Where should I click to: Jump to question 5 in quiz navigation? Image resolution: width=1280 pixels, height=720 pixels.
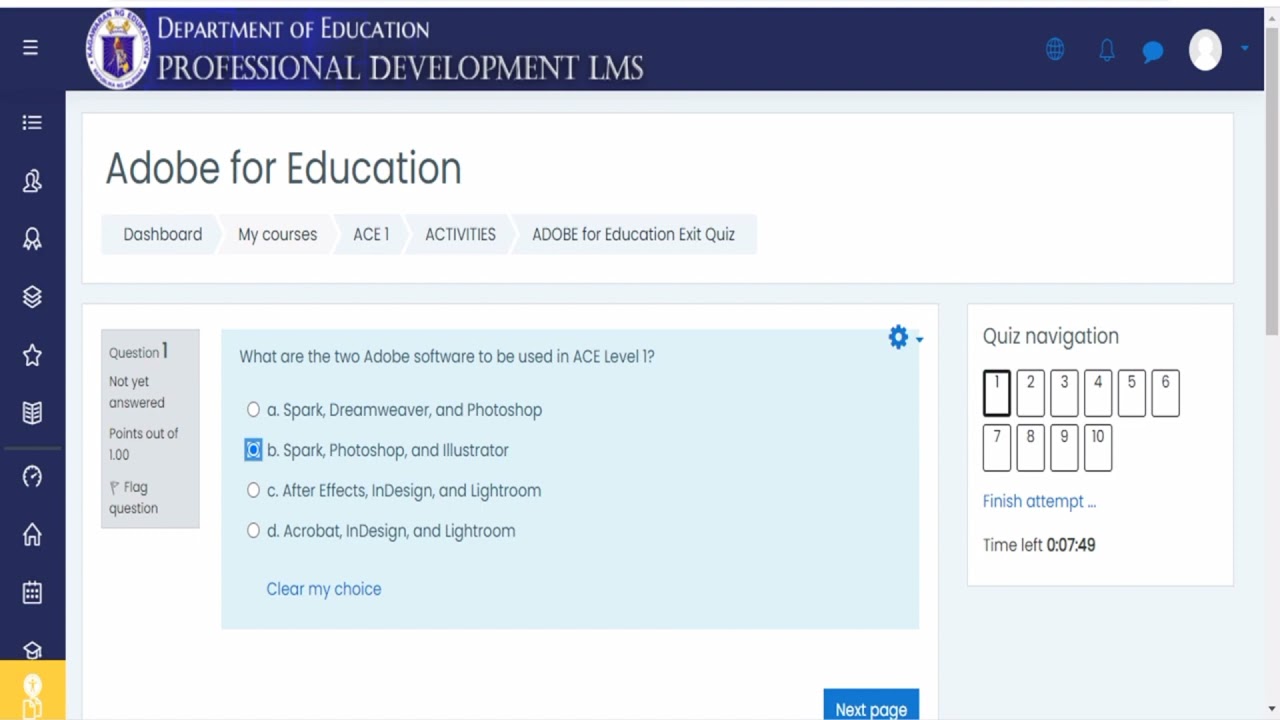coord(1131,393)
